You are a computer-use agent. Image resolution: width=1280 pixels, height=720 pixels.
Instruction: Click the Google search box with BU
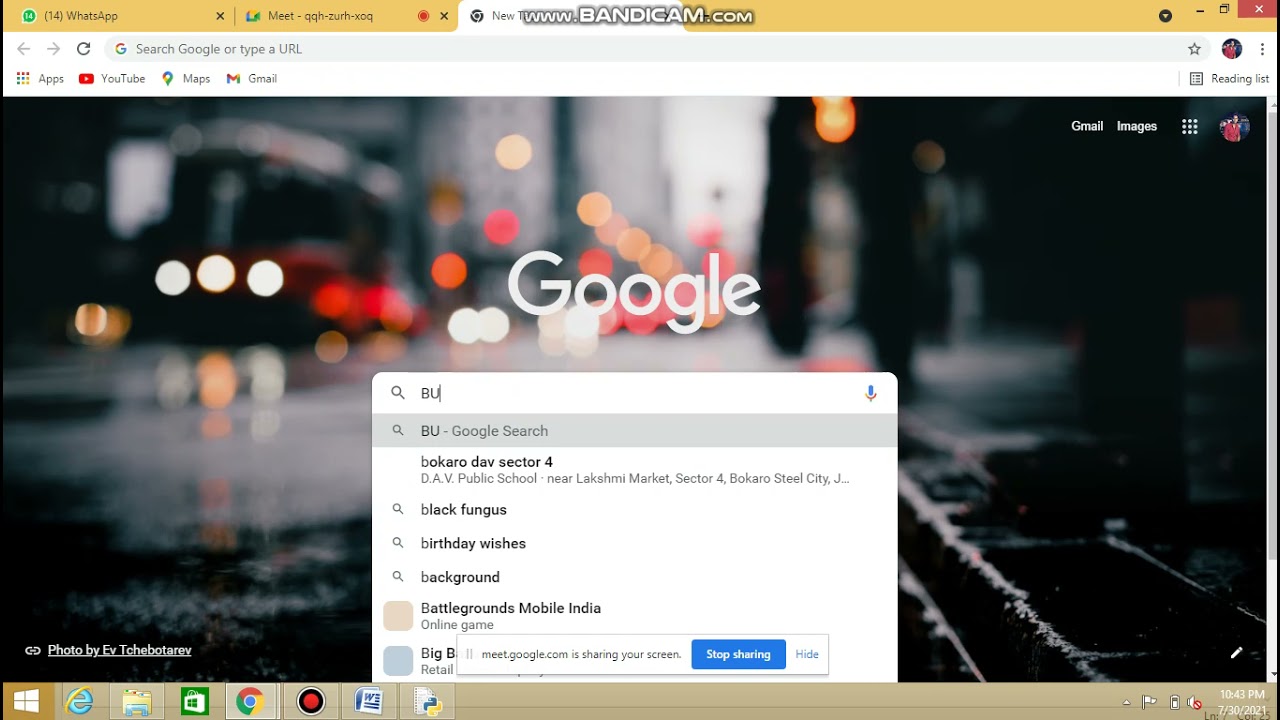(x=635, y=394)
